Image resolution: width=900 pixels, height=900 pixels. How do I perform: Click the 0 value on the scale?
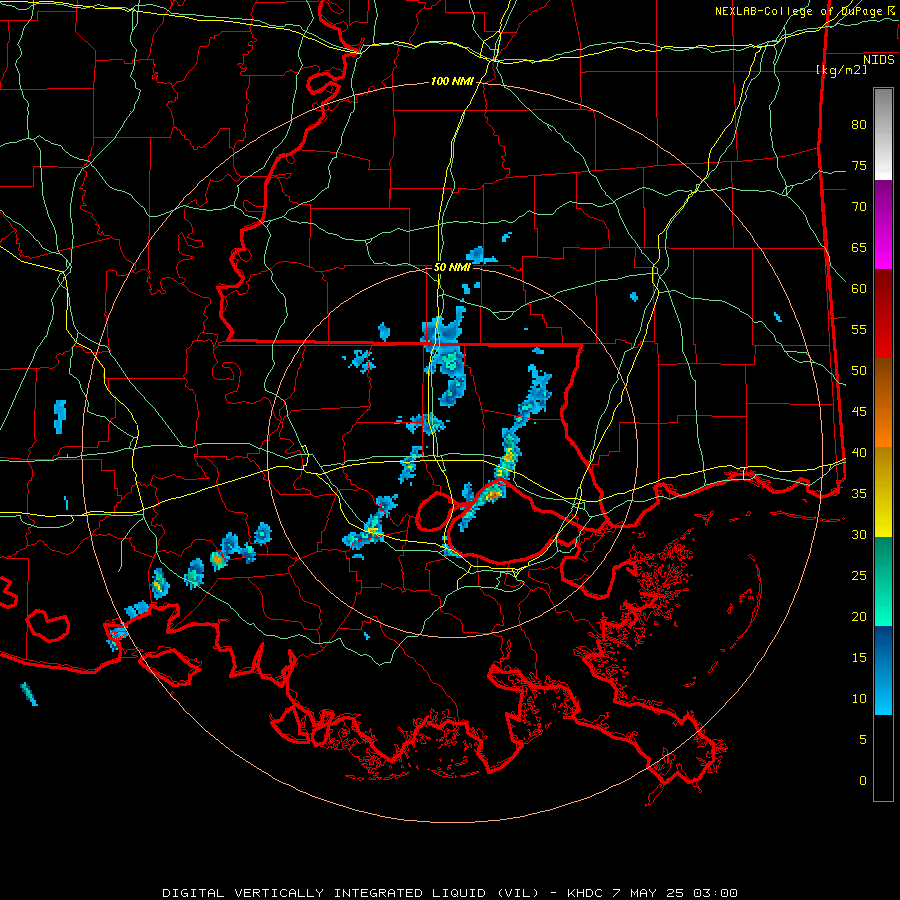[x=863, y=781]
